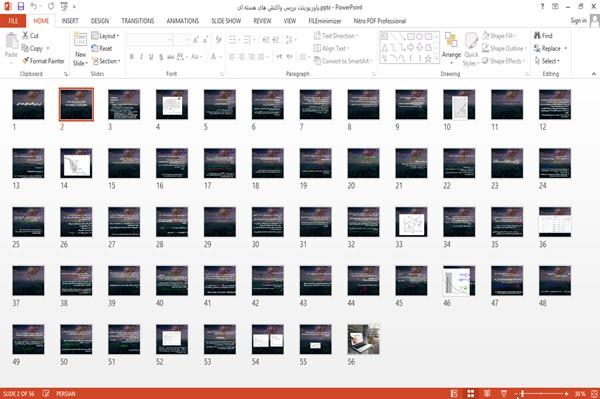Image resolution: width=600 pixels, height=399 pixels.
Task: Click Fit slide to window icon
Action: point(594,393)
